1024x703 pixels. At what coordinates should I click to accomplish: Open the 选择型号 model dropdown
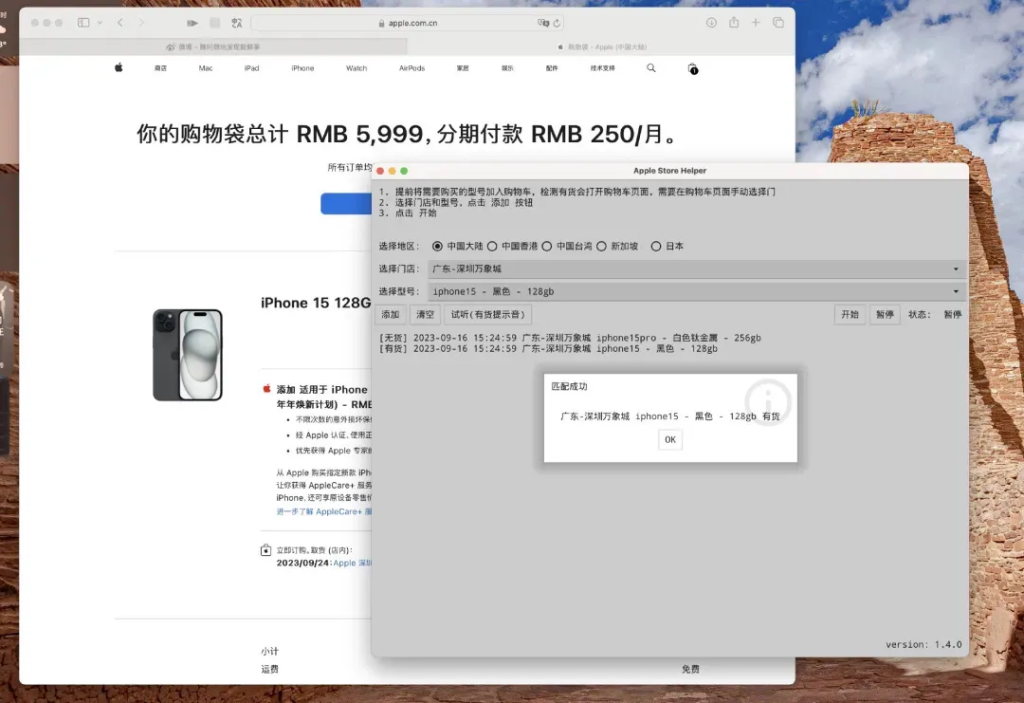click(697, 291)
